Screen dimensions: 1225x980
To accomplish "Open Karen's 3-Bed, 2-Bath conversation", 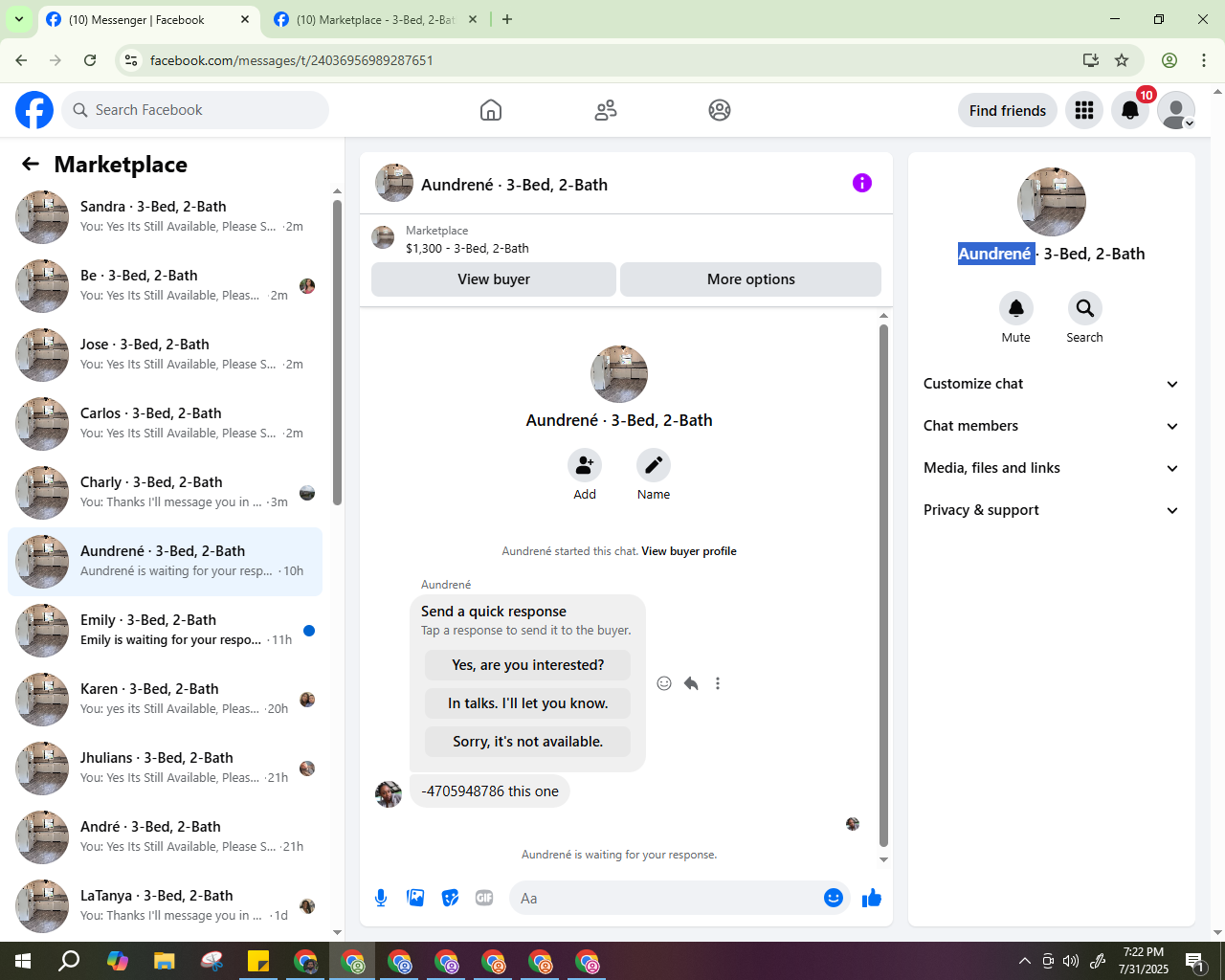I will 165,700.
